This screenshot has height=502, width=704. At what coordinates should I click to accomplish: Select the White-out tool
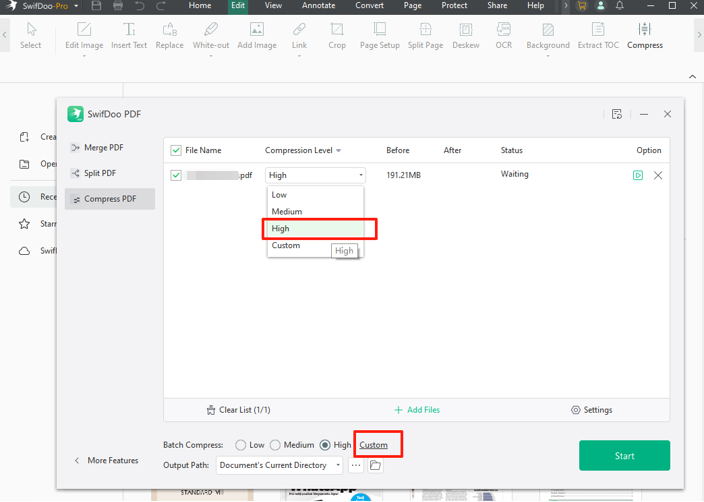click(x=211, y=35)
